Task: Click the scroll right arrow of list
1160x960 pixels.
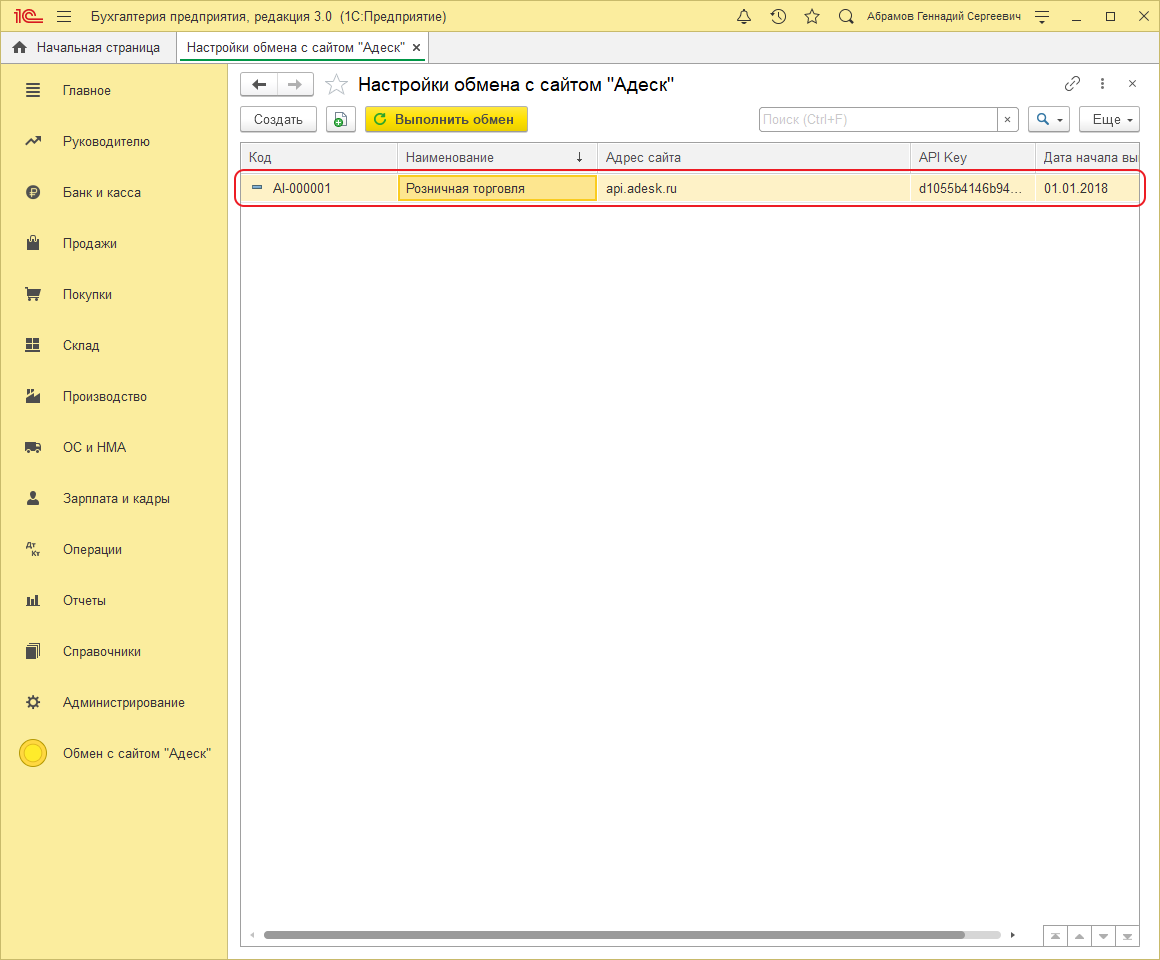Action: coord(1013,935)
